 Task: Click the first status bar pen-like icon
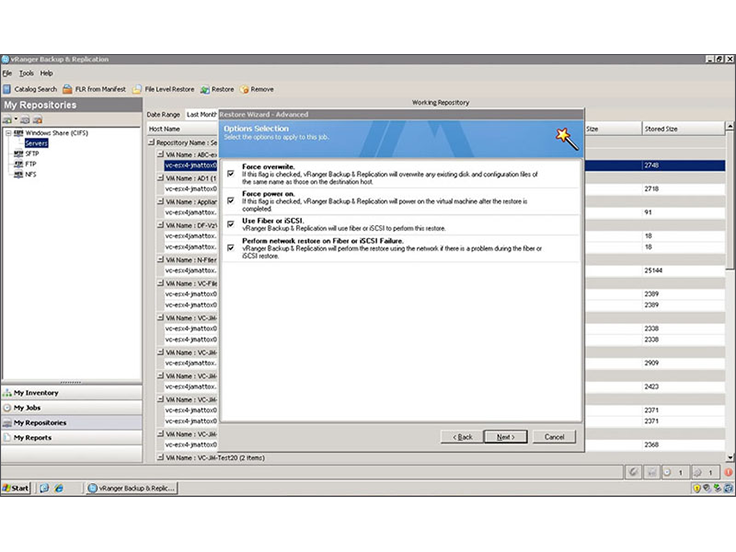(633, 472)
